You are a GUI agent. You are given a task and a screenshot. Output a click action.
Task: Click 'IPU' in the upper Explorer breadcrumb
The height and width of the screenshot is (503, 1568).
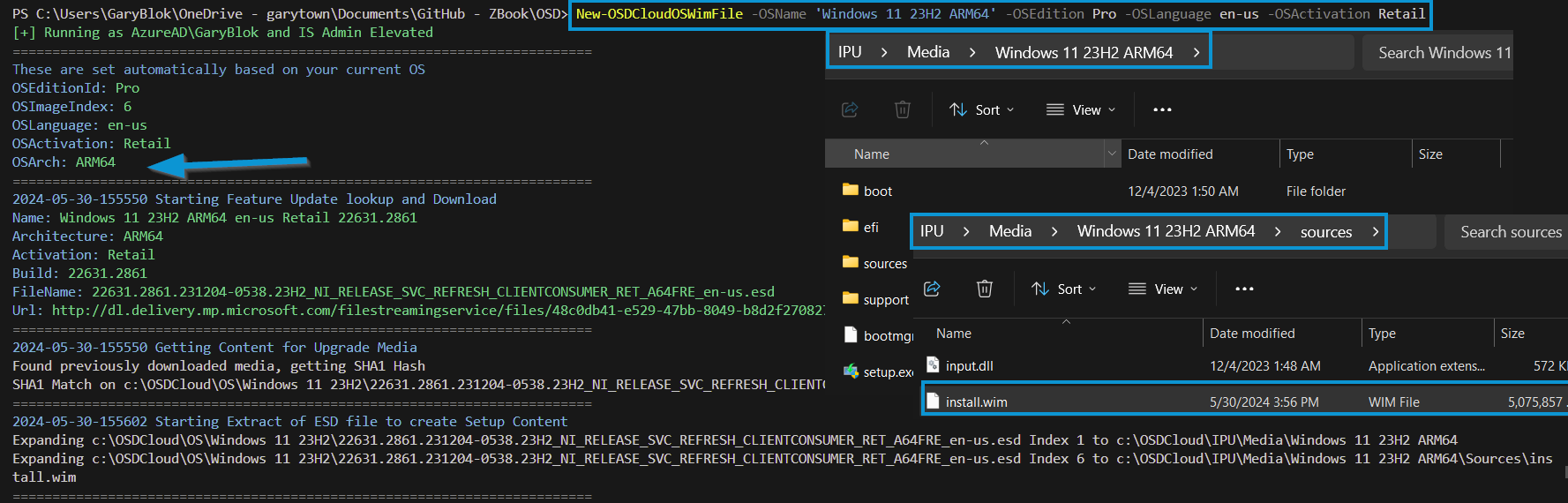point(850,52)
